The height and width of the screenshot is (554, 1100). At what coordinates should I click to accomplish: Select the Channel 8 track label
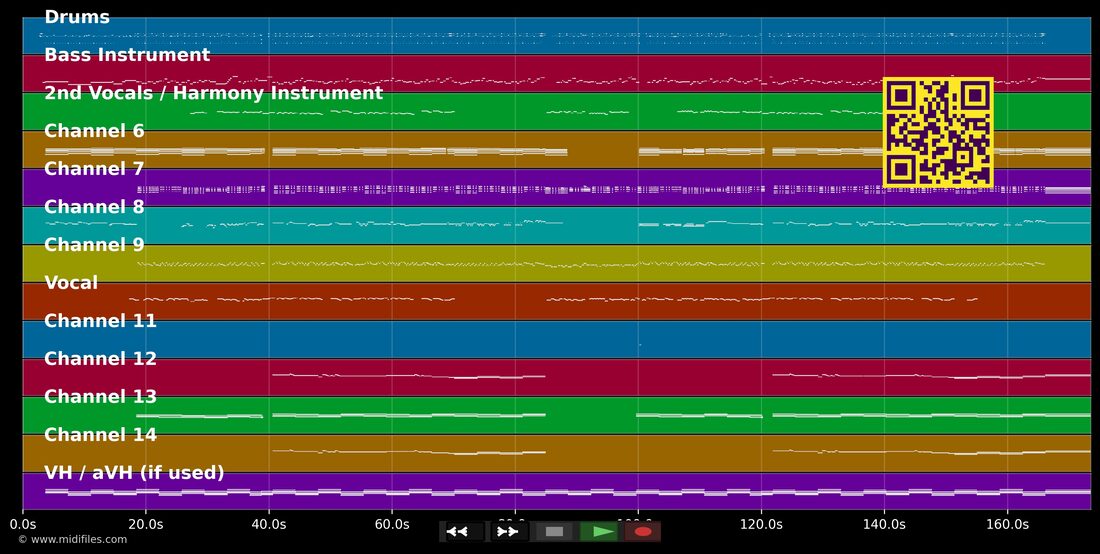94,206
